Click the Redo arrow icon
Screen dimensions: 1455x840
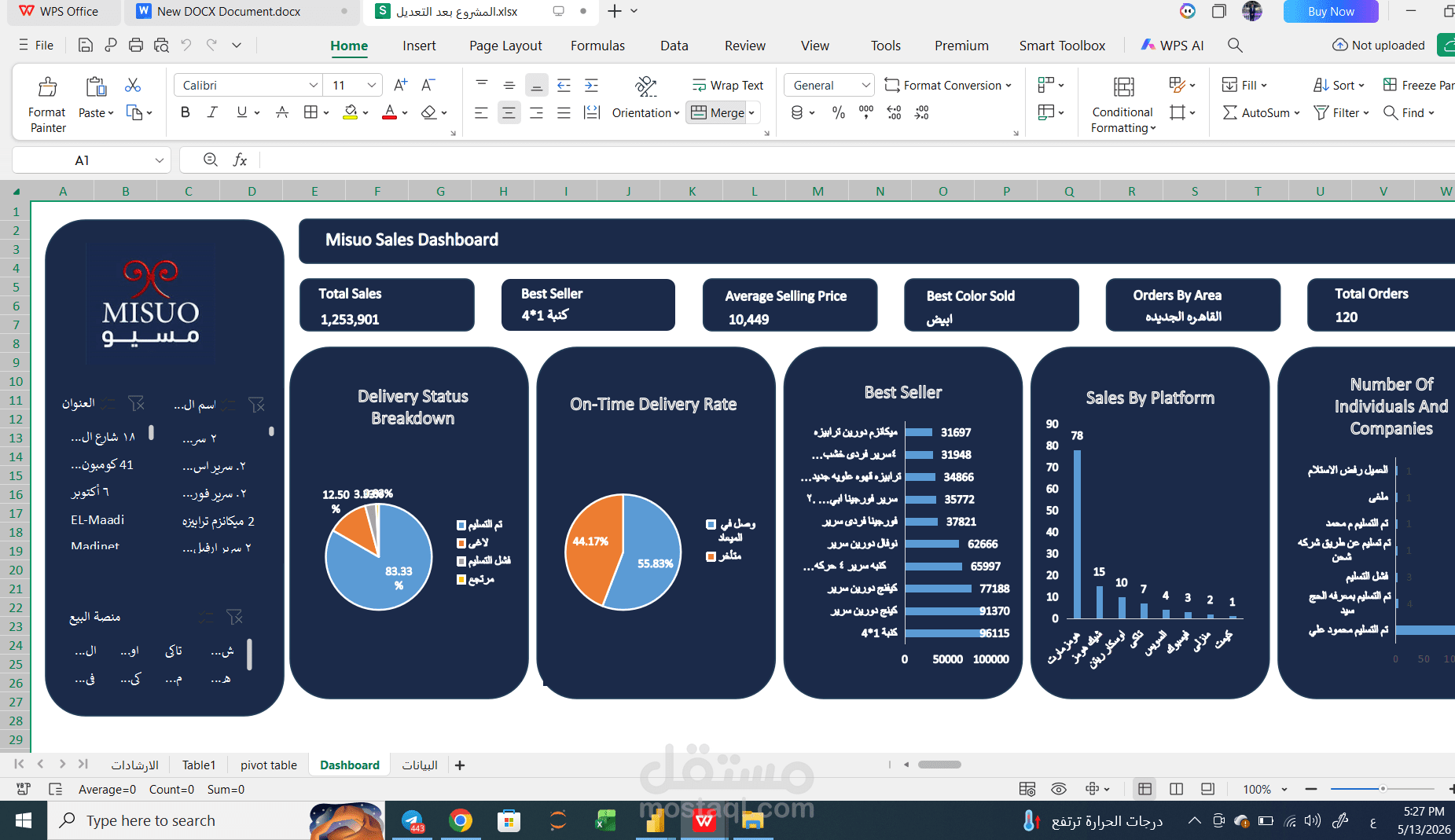[x=211, y=45]
